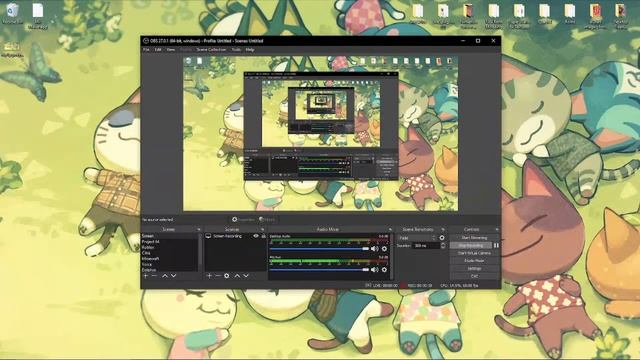Select the Roblox scene
Viewport: 640px width, 360px height.
coord(170,247)
